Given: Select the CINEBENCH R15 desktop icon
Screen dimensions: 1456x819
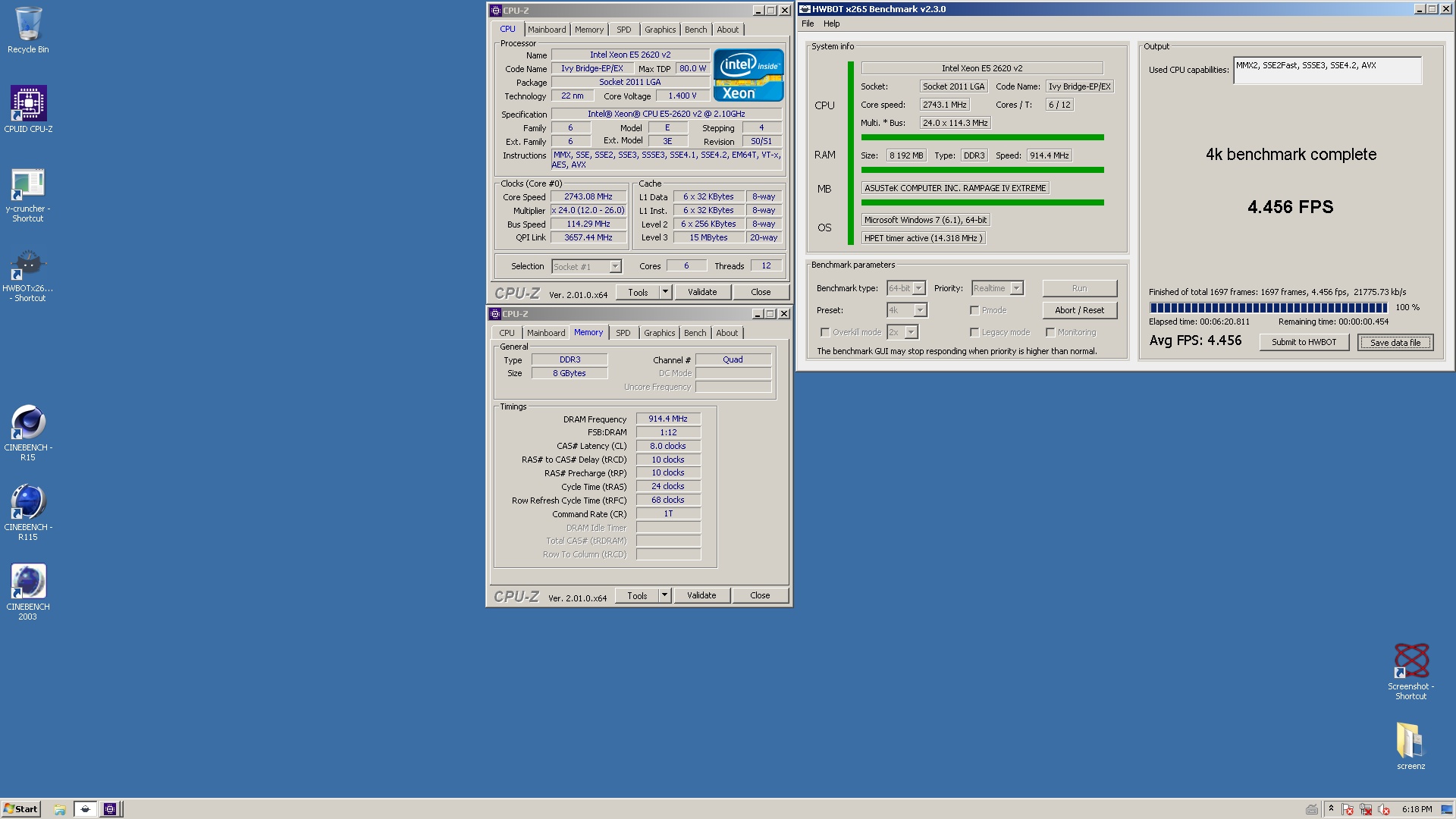Looking at the screenshot, I should pyautogui.click(x=28, y=432).
